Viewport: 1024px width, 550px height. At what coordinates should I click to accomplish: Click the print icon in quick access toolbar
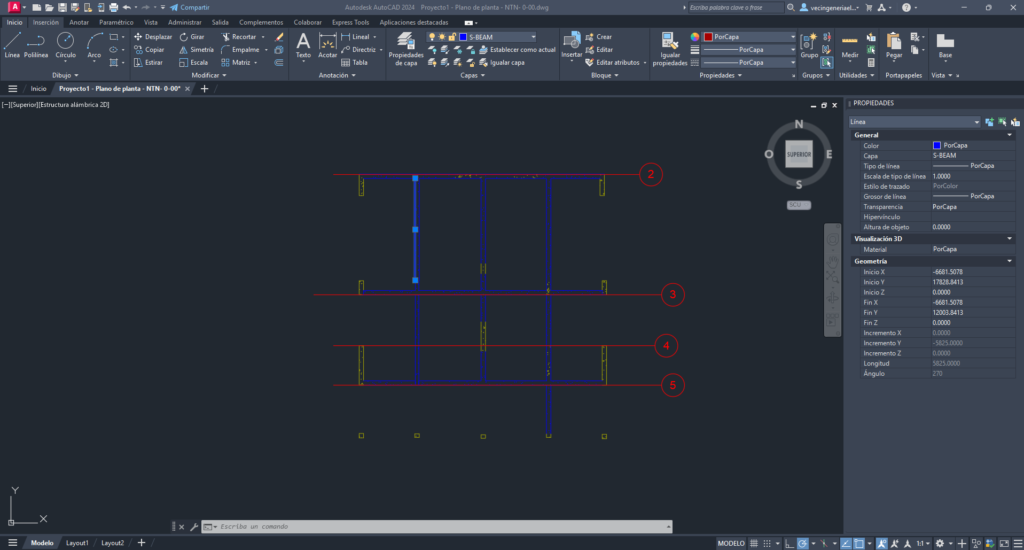(114, 7)
